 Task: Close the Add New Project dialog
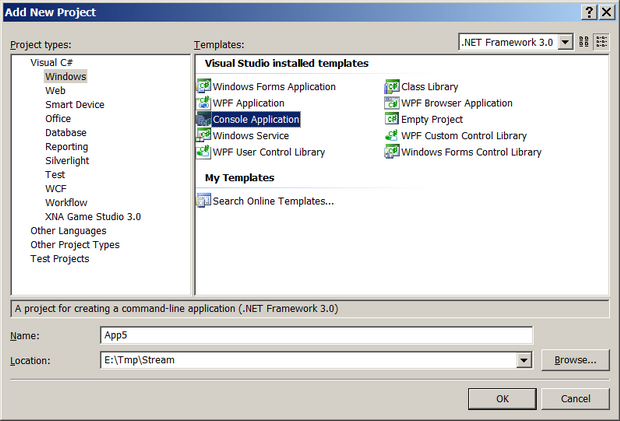point(607,12)
